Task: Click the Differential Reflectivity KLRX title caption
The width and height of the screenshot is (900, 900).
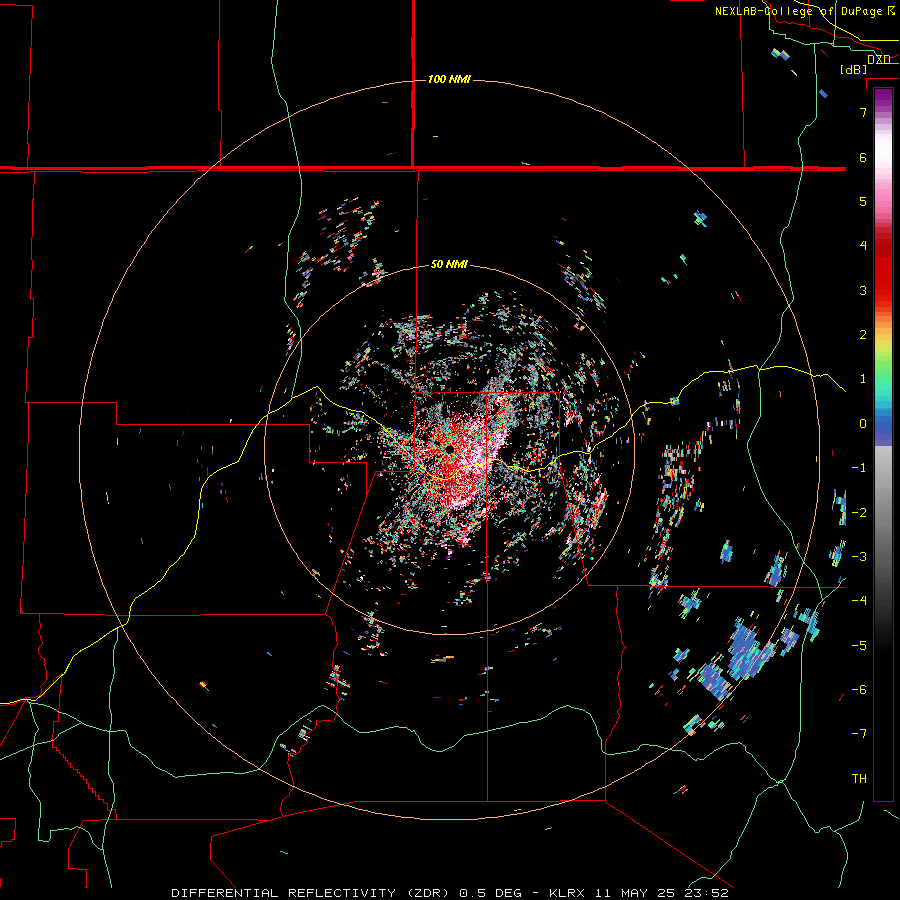Action: tap(450, 893)
